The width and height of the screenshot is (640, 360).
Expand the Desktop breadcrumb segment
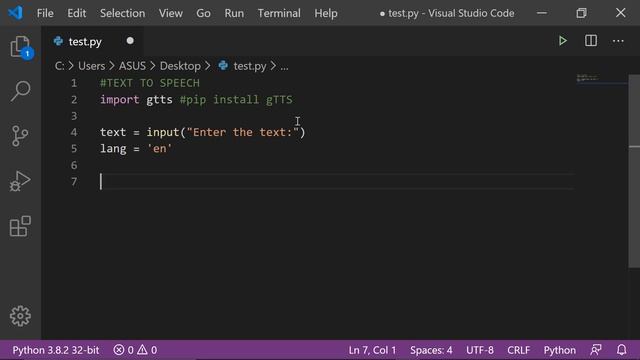[180, 66]
